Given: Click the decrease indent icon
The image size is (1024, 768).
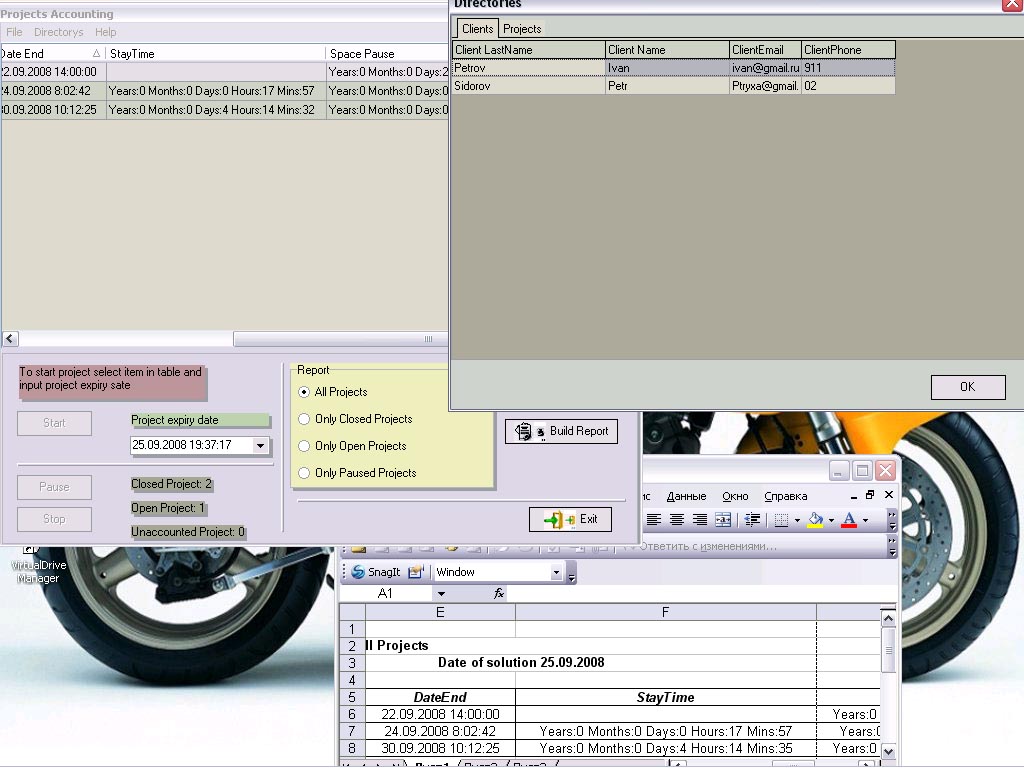Looking at the screenshot, I should (752, 520).
